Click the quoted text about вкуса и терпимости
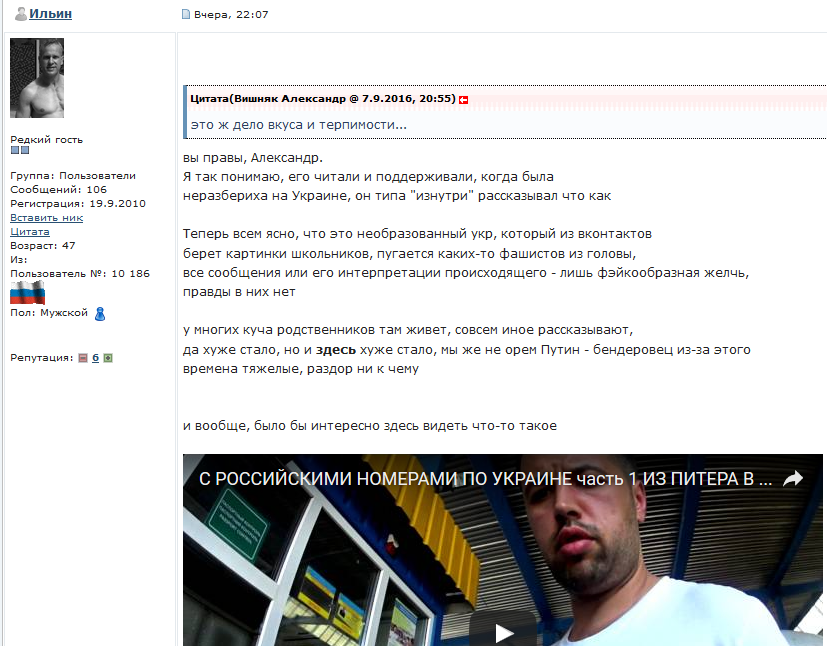This screenshot has width=827, height=646. click(x=299, y=125)
